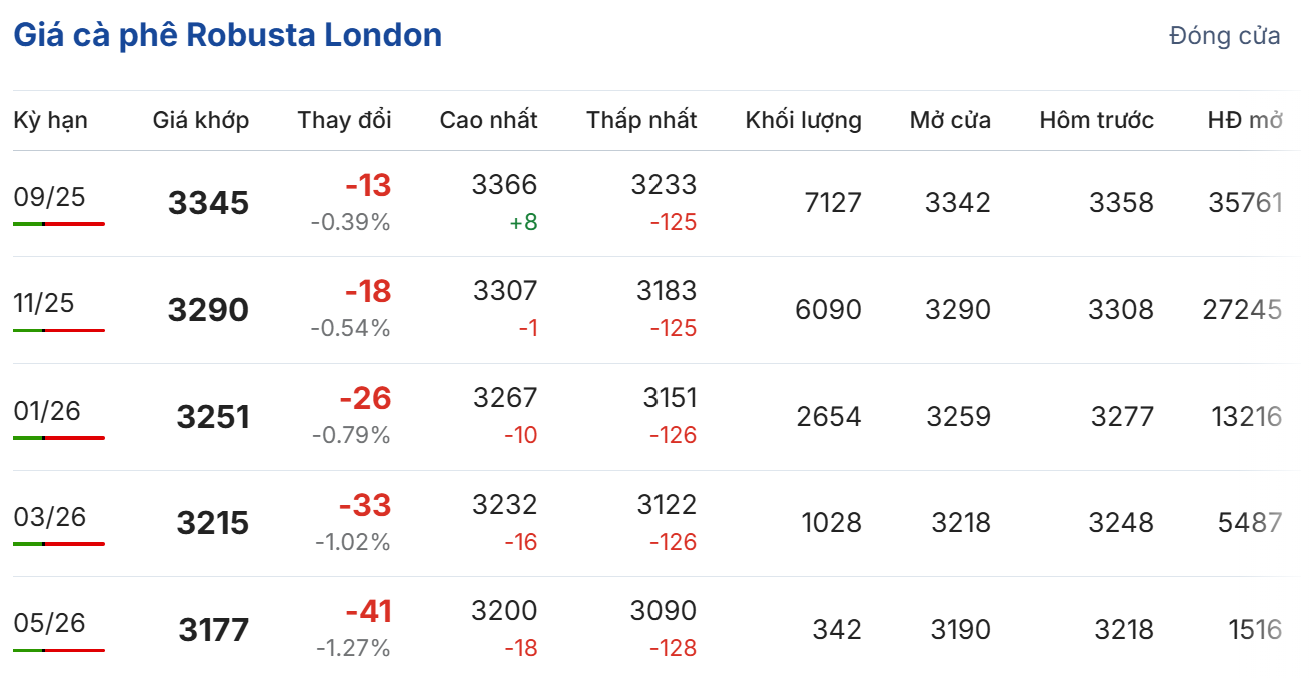
Task: Select the "Cao nhất" column header
Action: coord(488,121)
